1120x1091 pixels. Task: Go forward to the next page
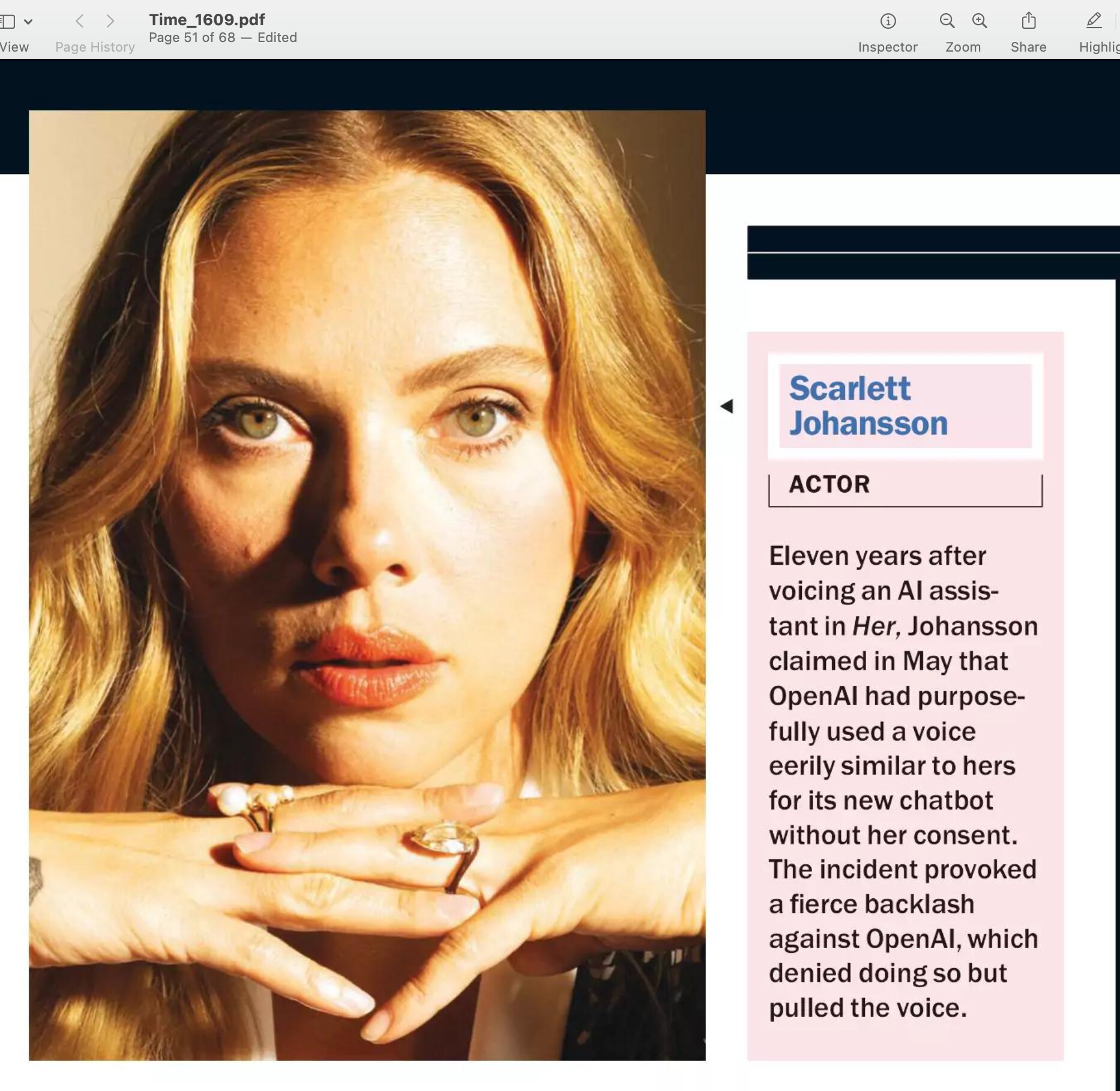(111, 22)
